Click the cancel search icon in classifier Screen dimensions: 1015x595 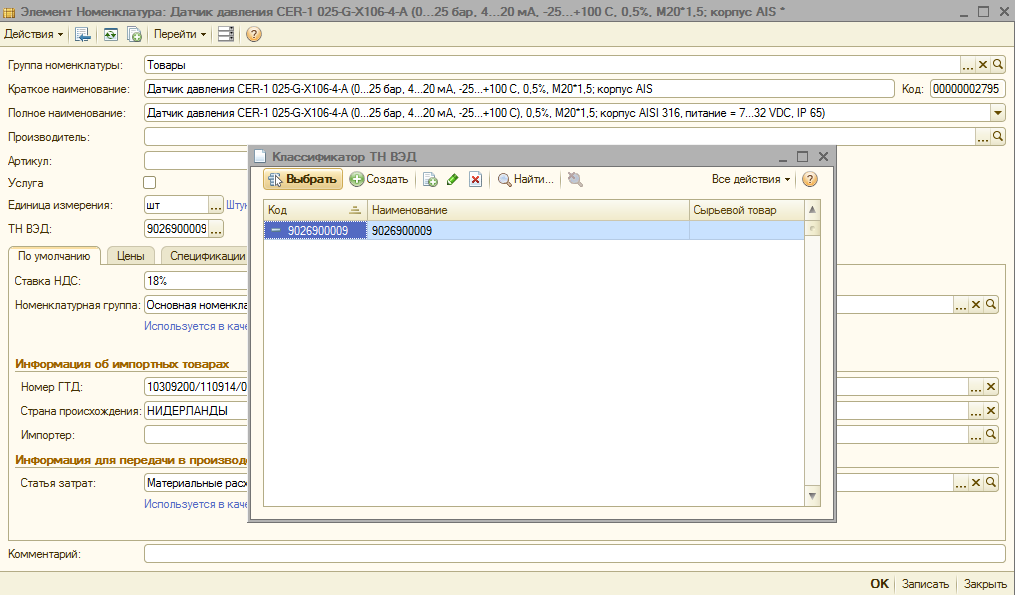[x=575, y=180]
